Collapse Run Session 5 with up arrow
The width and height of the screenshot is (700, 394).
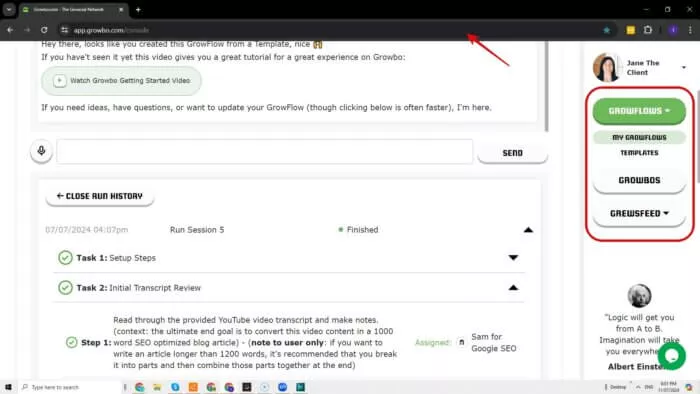click(x=528, y=230)
